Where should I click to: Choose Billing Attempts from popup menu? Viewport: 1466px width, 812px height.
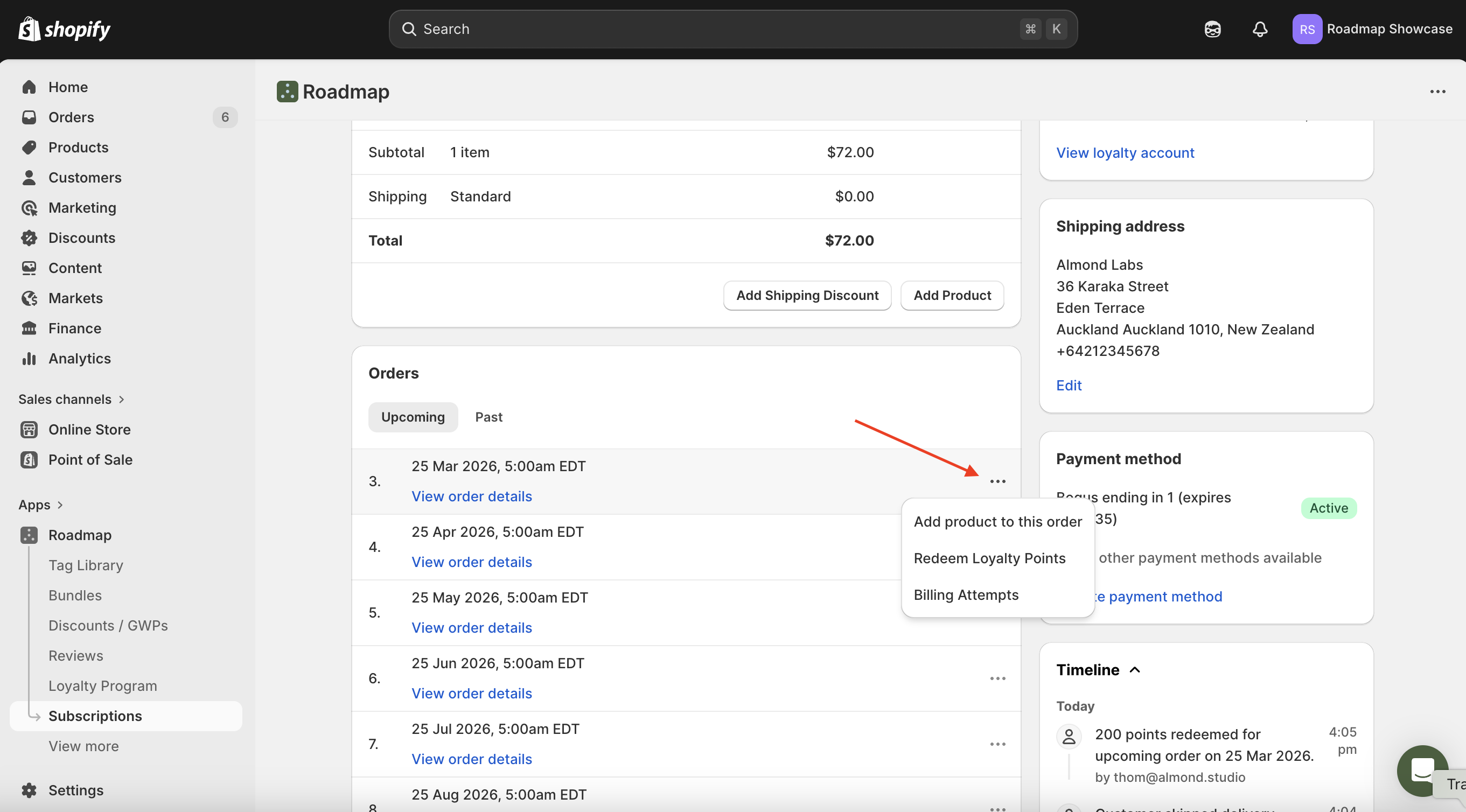click(966, 594)
